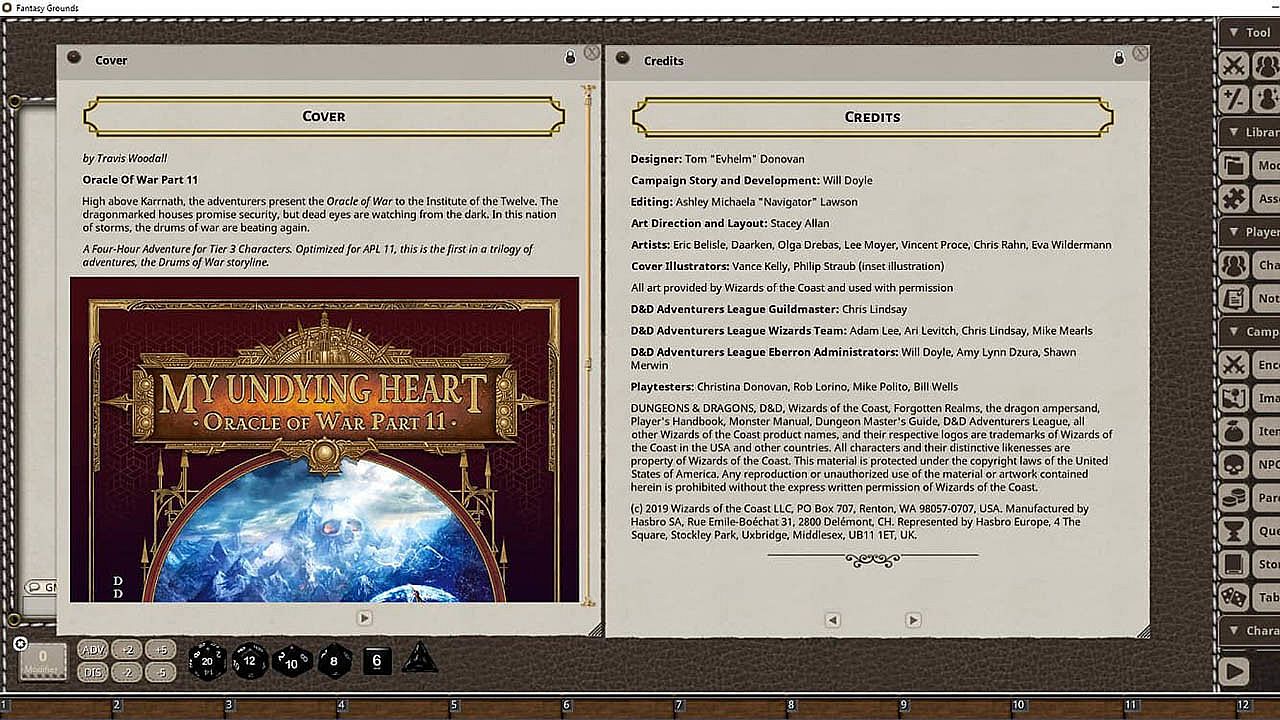
Task: Open the Notes notepad icon
Action: 1235,298
